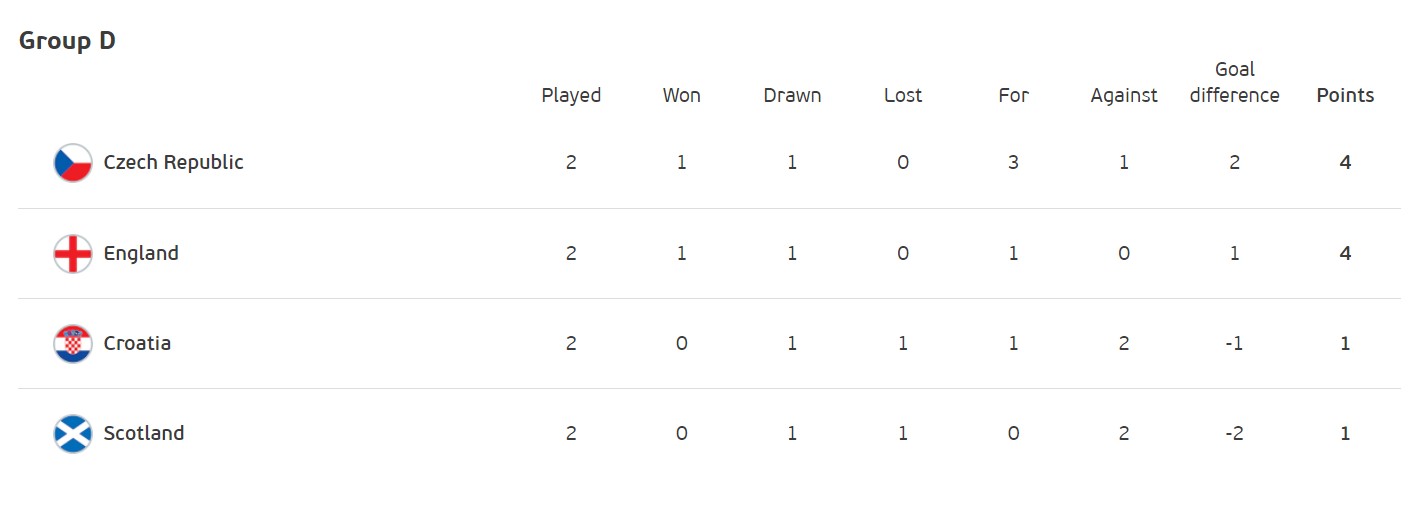The width and height of the screenshot is (1416, 506).
Task: Open the England team link
Action: (x=141, y=253)
